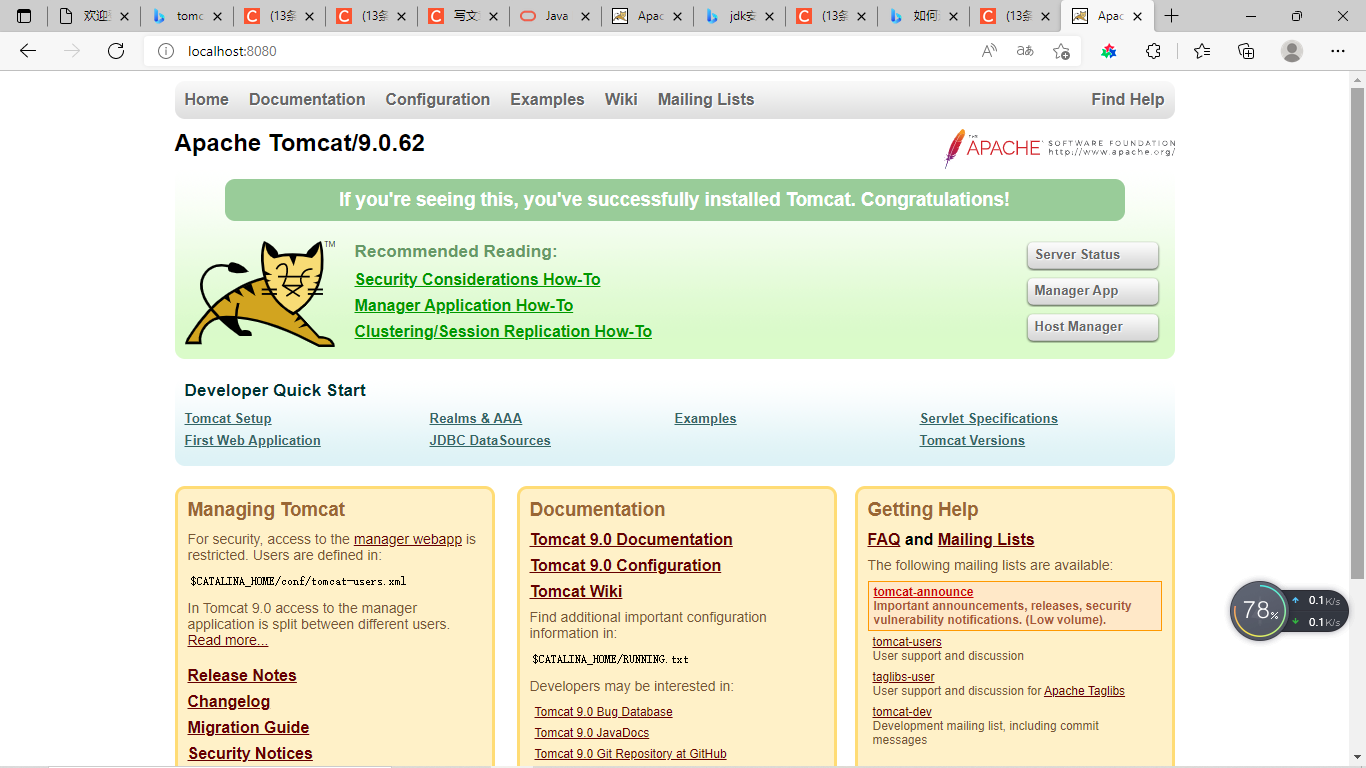
Task: Open the Collections icon
Action: pos(1246,51)
